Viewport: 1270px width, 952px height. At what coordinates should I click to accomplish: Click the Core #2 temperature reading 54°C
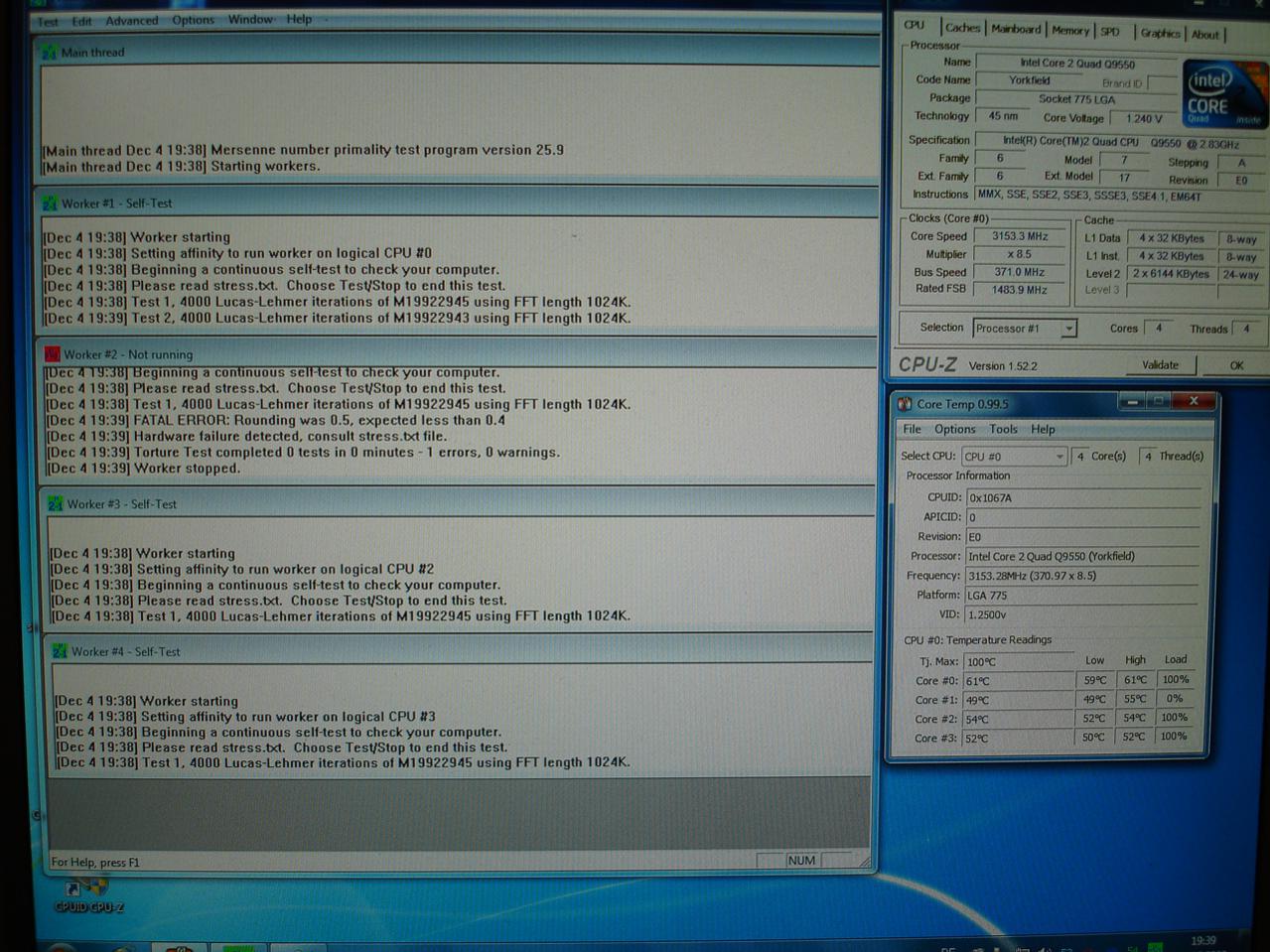[1019, 719]
